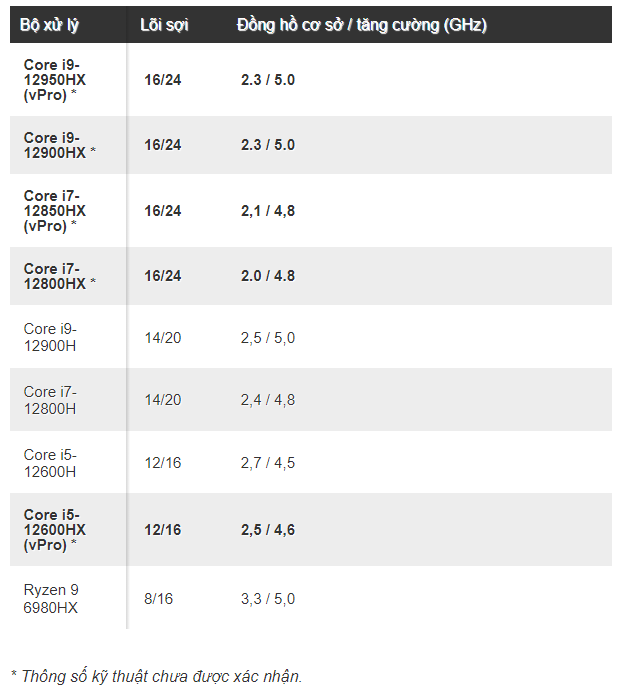This screenshot has height=696, width=622.
Task: Select the 'Đồng hồ cơ sở / tăng cường (GHz)' header
Action: 362,25
